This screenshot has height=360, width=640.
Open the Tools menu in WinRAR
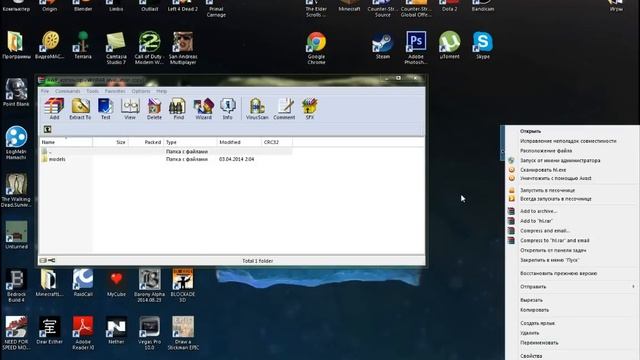pos(92,91)
